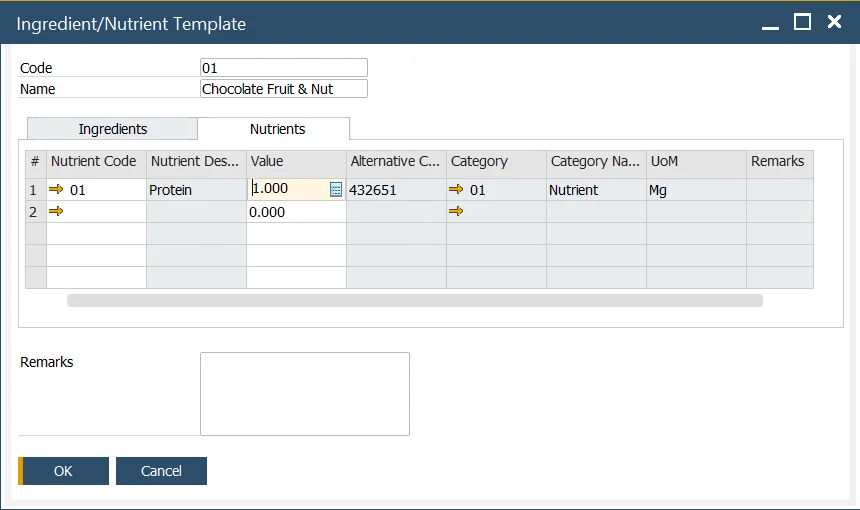Click Category link arrow in row 2

pos(456,212)
